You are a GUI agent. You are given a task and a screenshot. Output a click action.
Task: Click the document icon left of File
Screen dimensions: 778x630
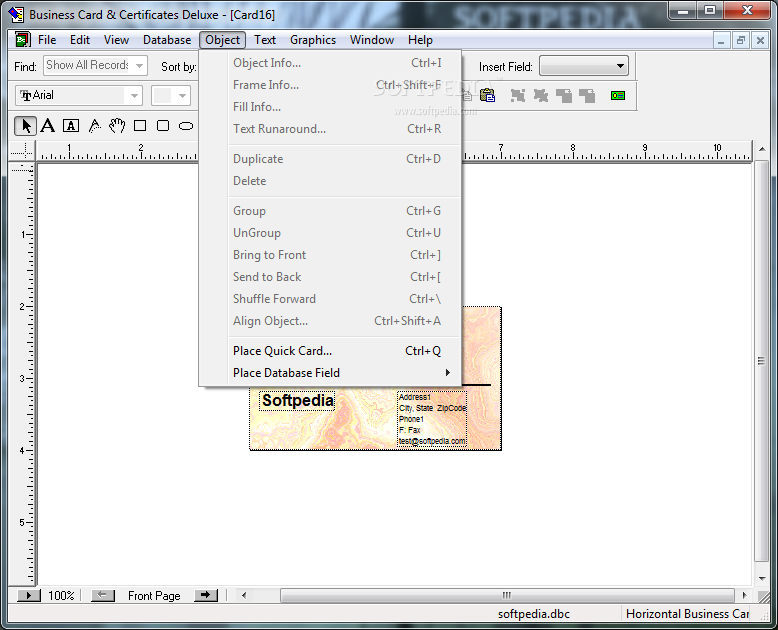(x=22, y=40)
